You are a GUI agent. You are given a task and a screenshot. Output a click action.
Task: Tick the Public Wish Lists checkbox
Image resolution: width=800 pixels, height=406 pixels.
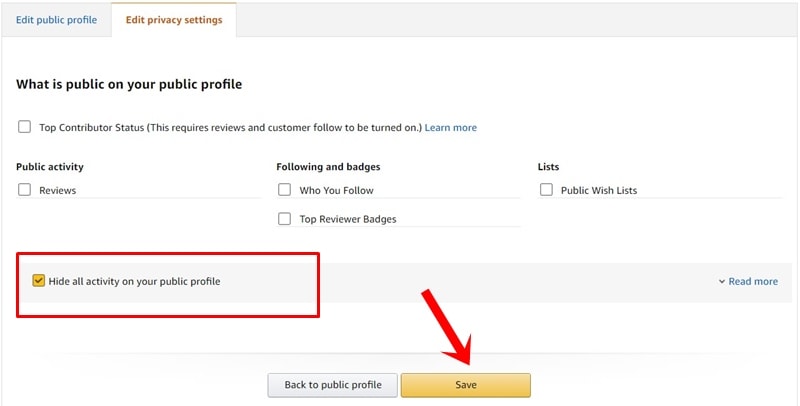pos(546,190)
